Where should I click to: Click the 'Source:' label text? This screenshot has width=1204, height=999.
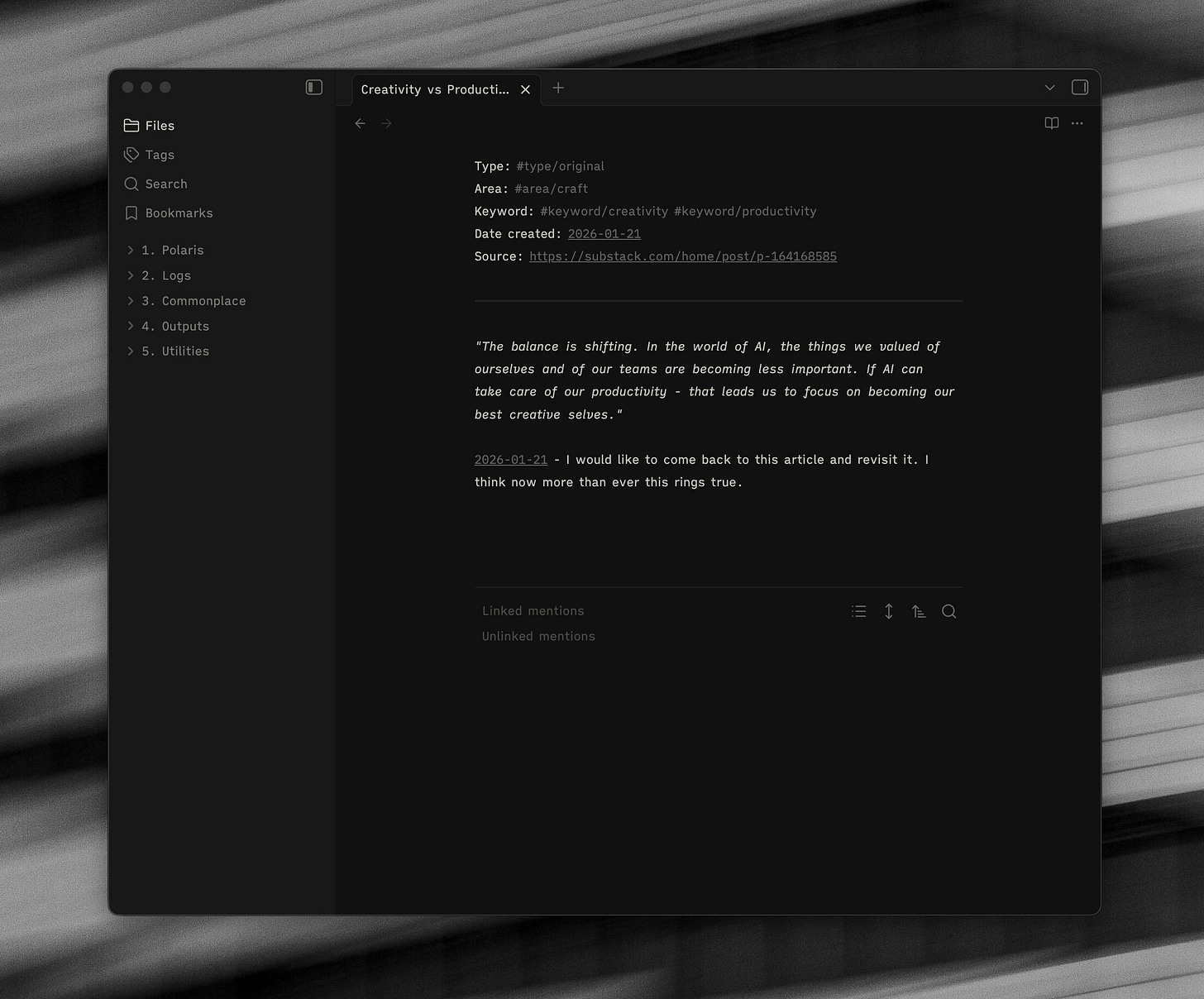[499, 256]
